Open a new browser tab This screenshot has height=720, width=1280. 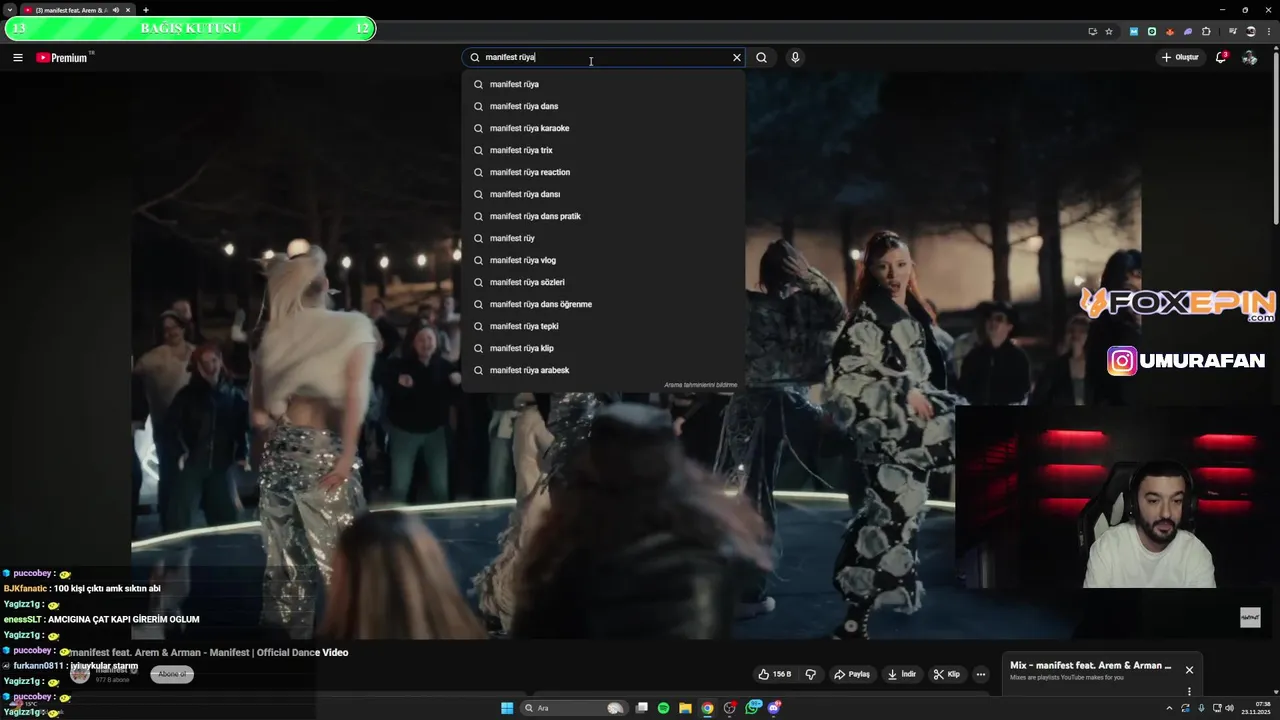coord(146,10)
